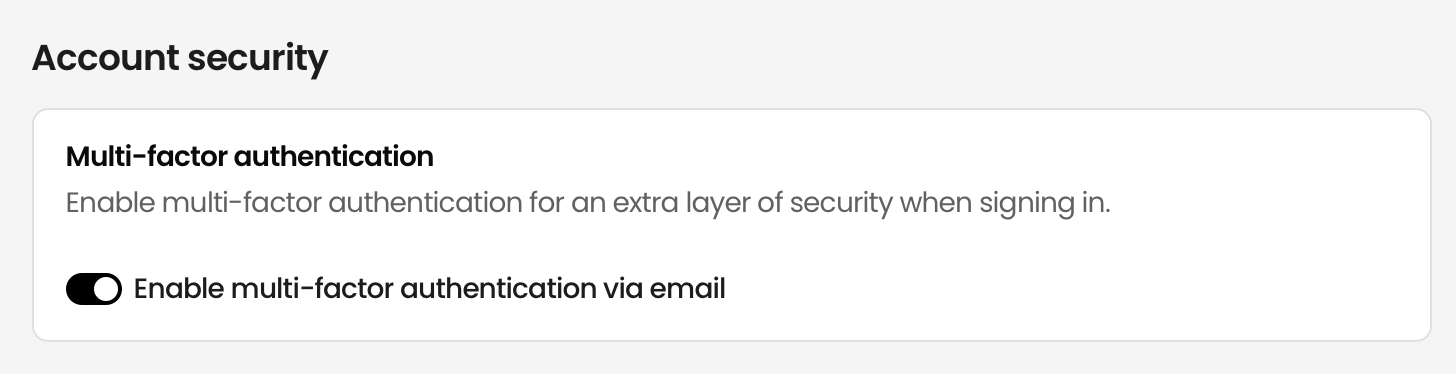Click 'Enable multi-factor' at the start of the gray description
The width and height of the screenshot is (1456, 374).
click(193, 205)
